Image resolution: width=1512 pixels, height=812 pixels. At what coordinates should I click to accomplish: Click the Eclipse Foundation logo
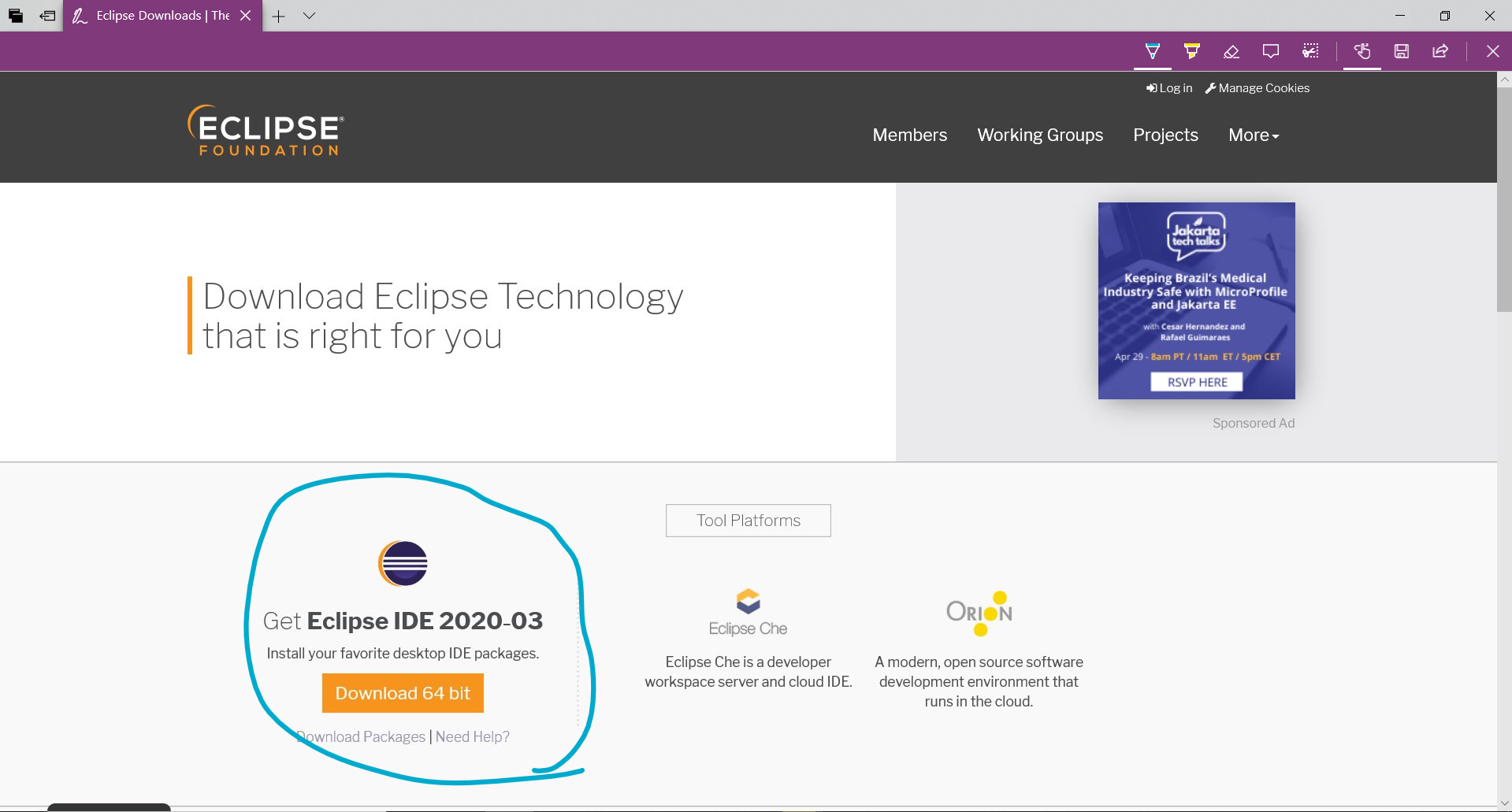click(266, 130)
